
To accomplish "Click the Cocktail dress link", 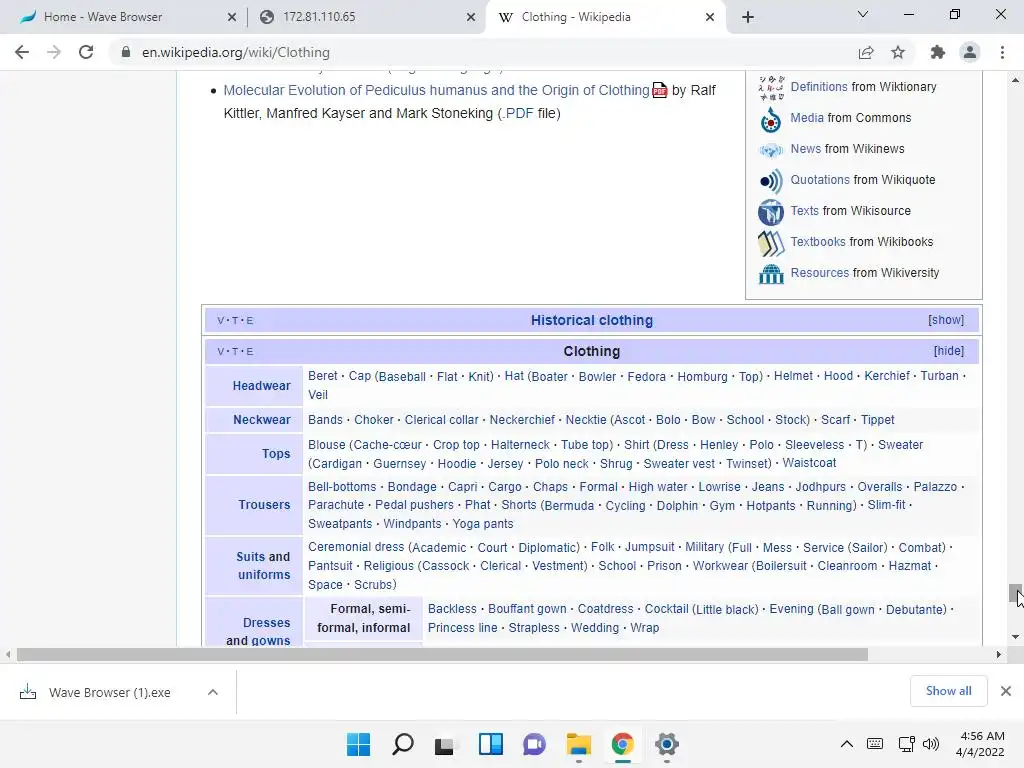I will point(666,609).
